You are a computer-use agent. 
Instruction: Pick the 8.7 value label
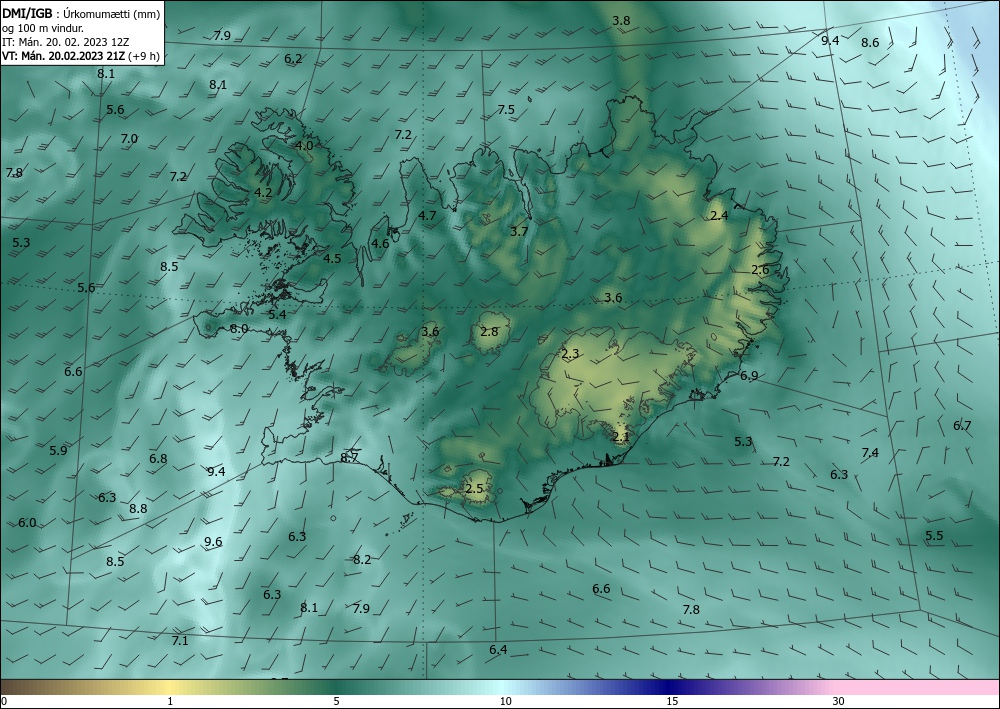[x=349, y=457]
